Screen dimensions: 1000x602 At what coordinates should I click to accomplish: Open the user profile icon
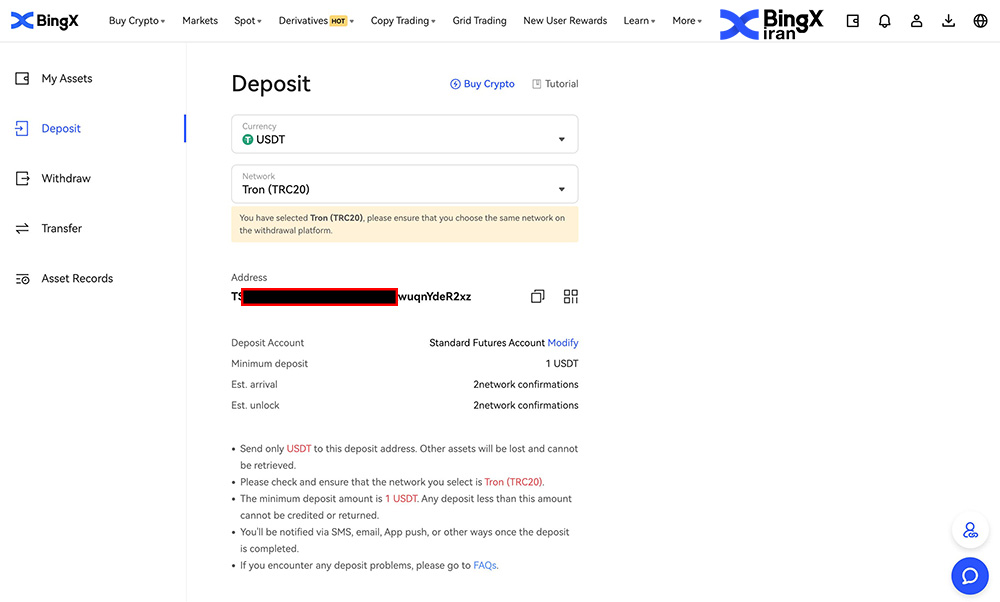(916, 21)
